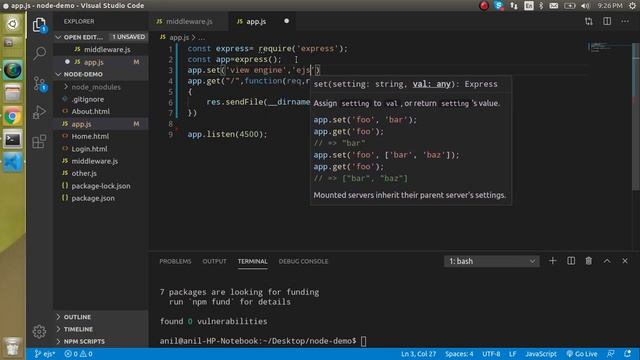Change line ending via LF status item
640x360 pixels.
click(513, 354)
